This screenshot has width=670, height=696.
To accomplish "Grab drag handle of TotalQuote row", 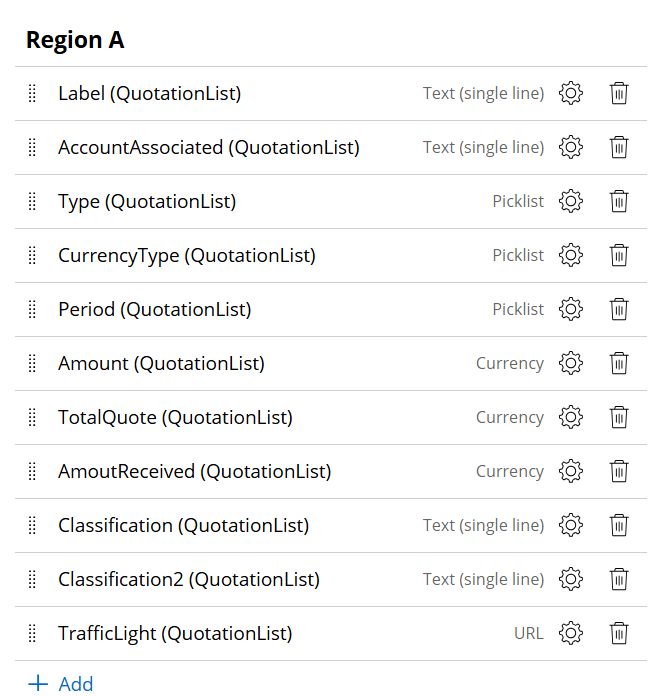I will 32,417.
